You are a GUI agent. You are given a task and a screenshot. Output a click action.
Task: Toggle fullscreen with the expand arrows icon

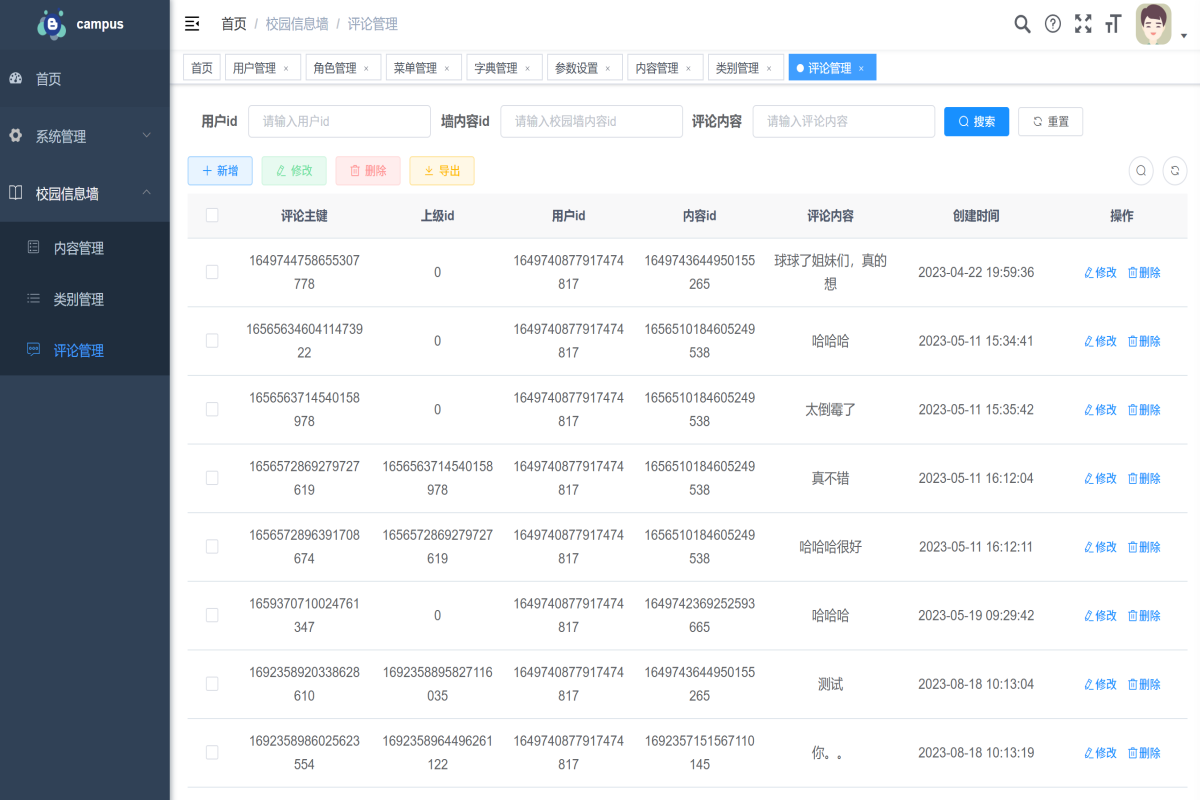click(1083, 23)
